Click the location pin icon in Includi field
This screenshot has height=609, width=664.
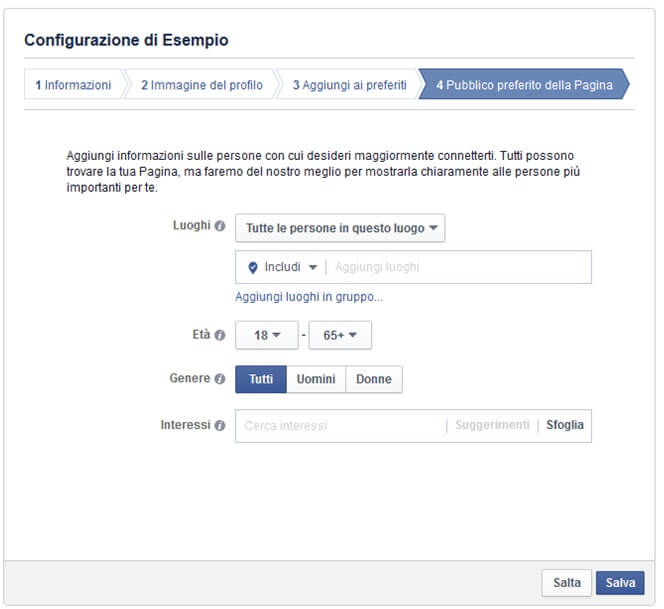tap(253, 268)
